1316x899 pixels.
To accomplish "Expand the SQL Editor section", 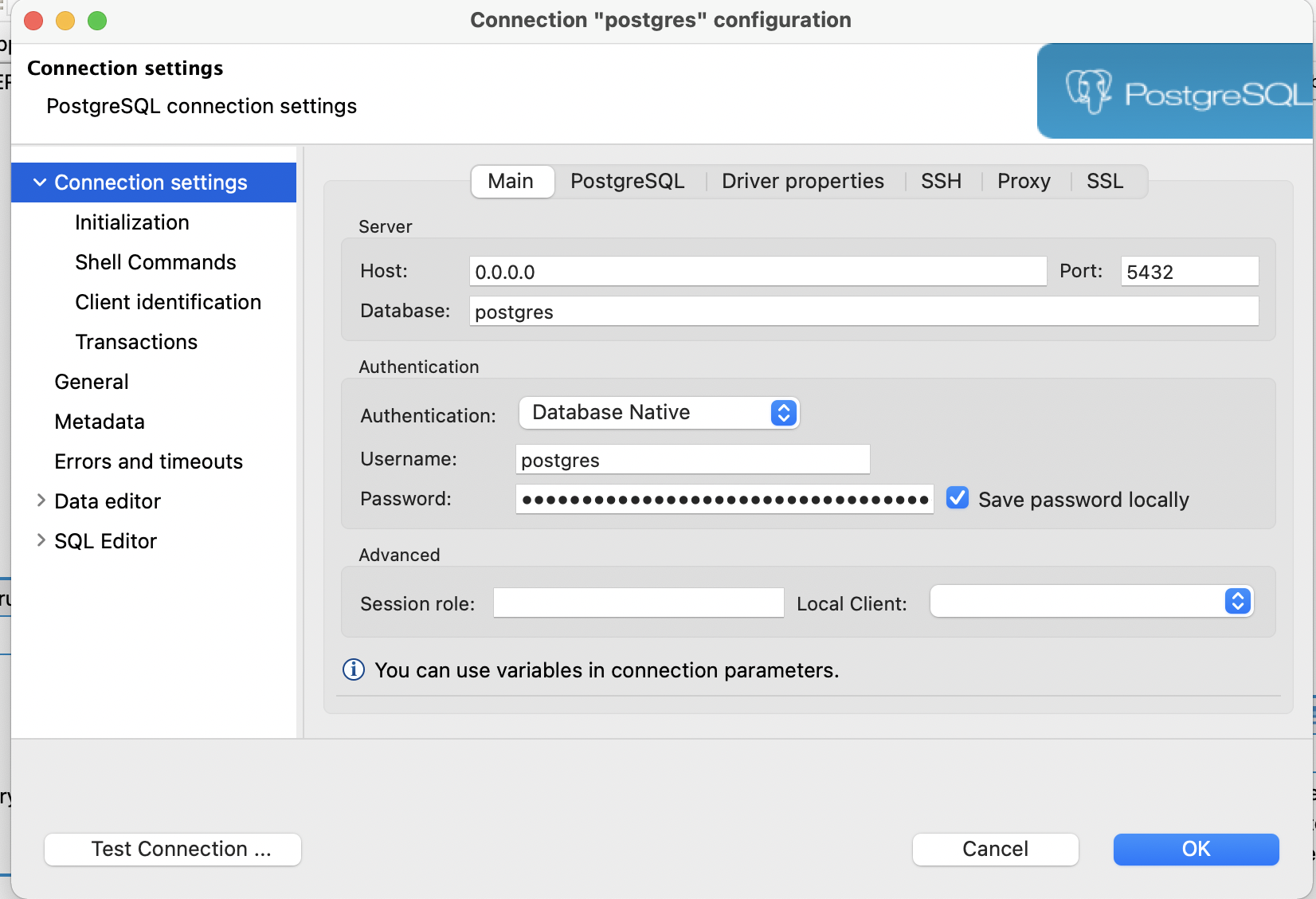I will (41, 540).
